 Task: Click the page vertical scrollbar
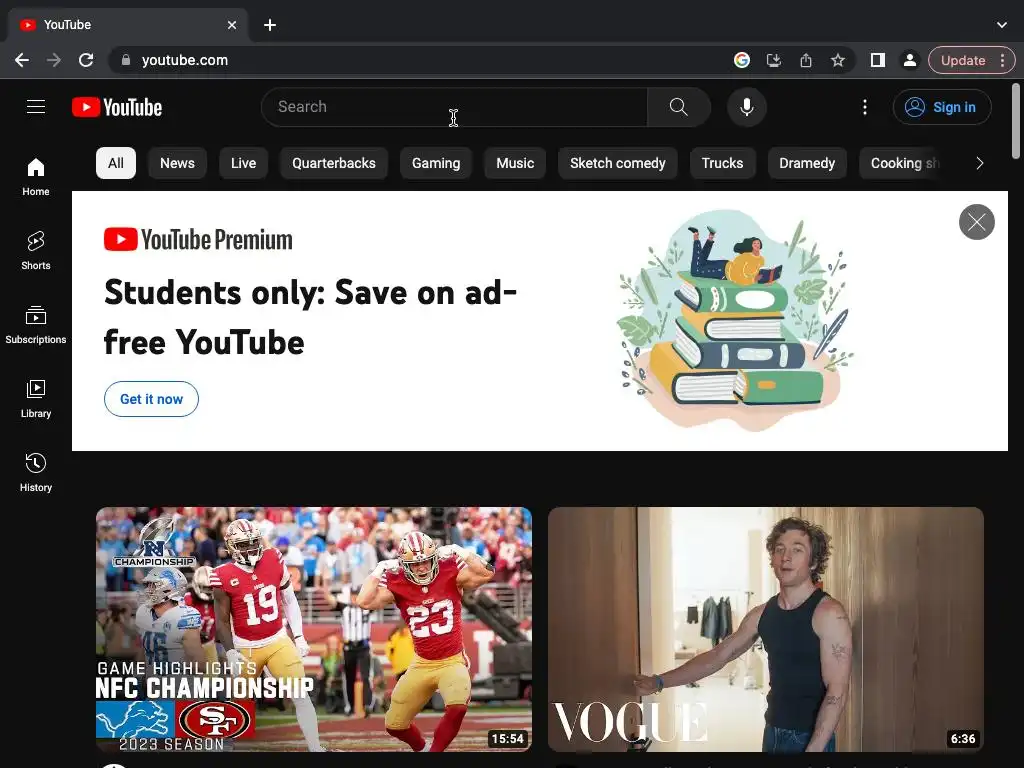1016,121
